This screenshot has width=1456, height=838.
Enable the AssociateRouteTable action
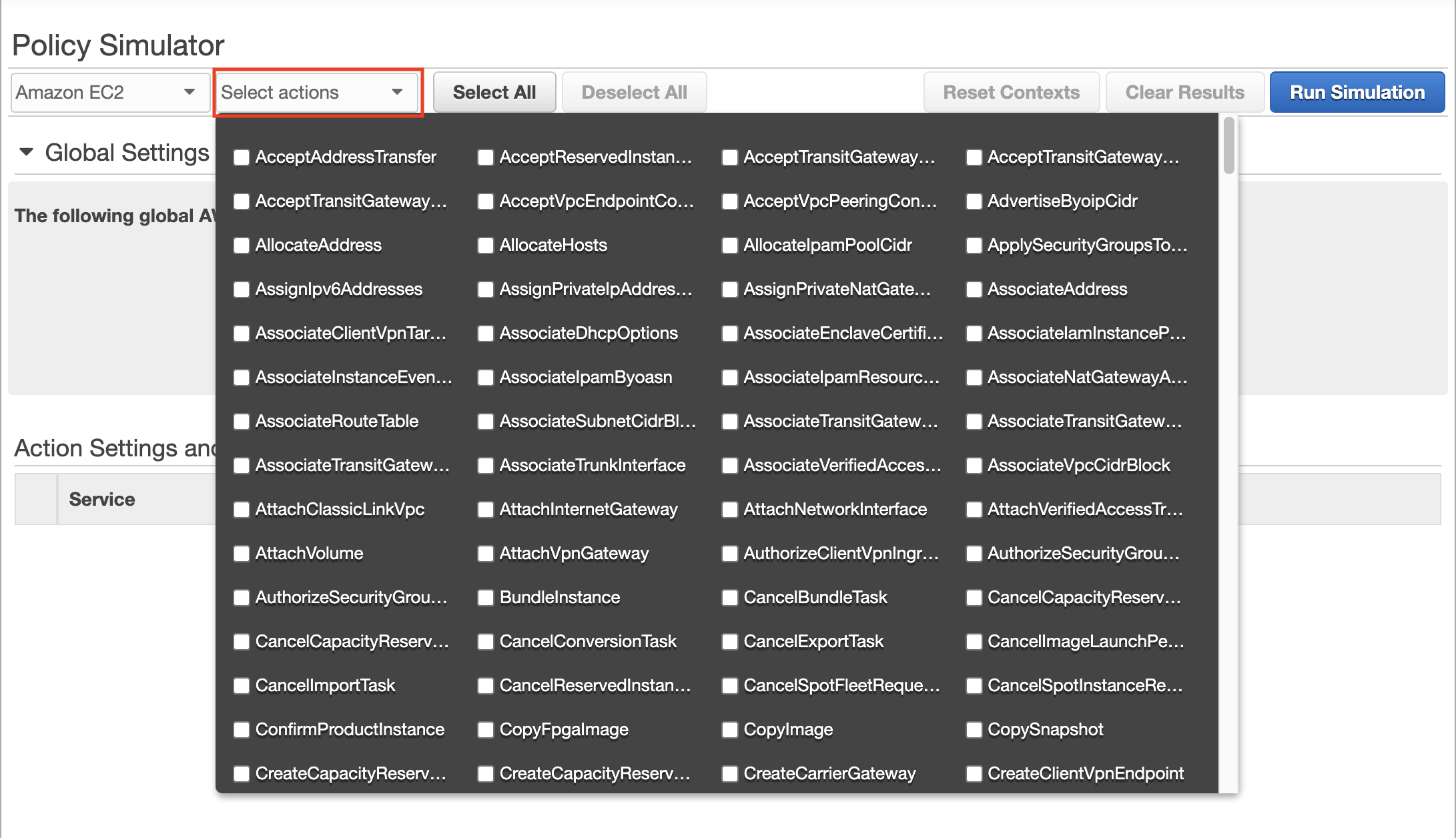coord(242,422)
